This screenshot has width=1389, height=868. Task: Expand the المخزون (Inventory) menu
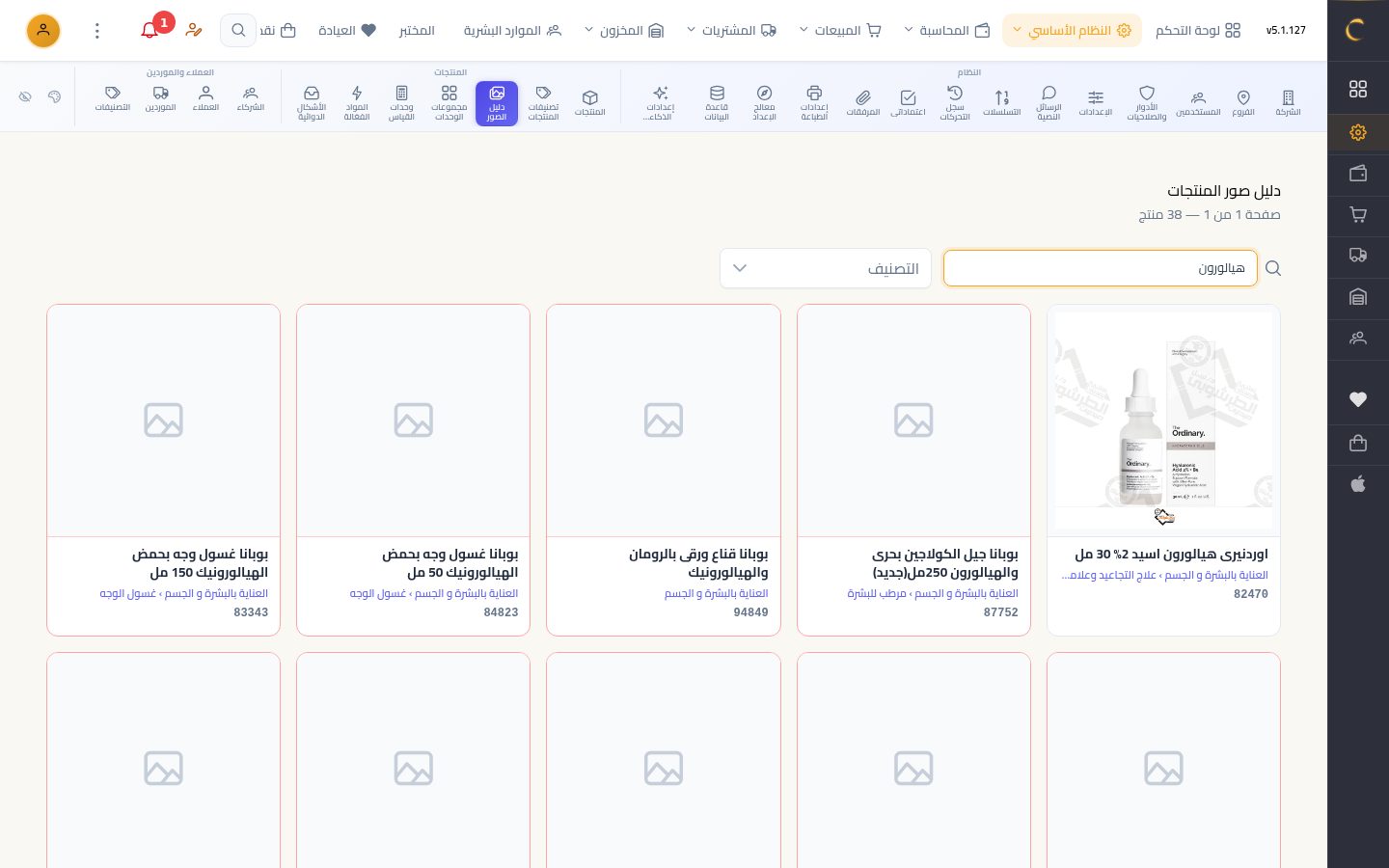[x=624, y=31]
